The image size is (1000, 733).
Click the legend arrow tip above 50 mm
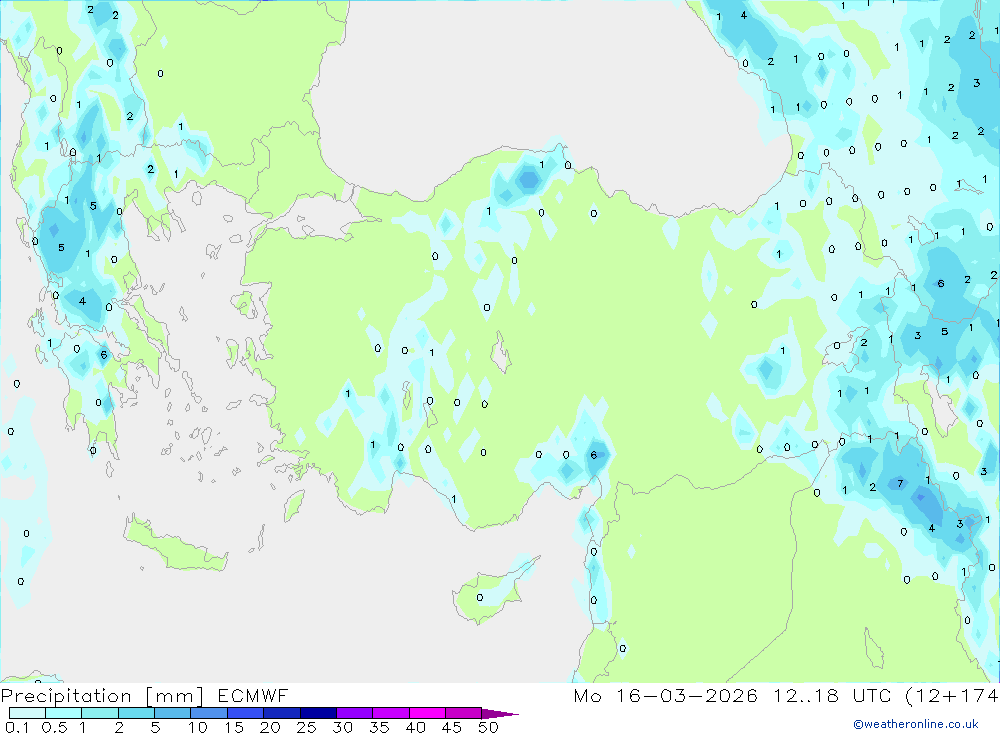(500, 714)
